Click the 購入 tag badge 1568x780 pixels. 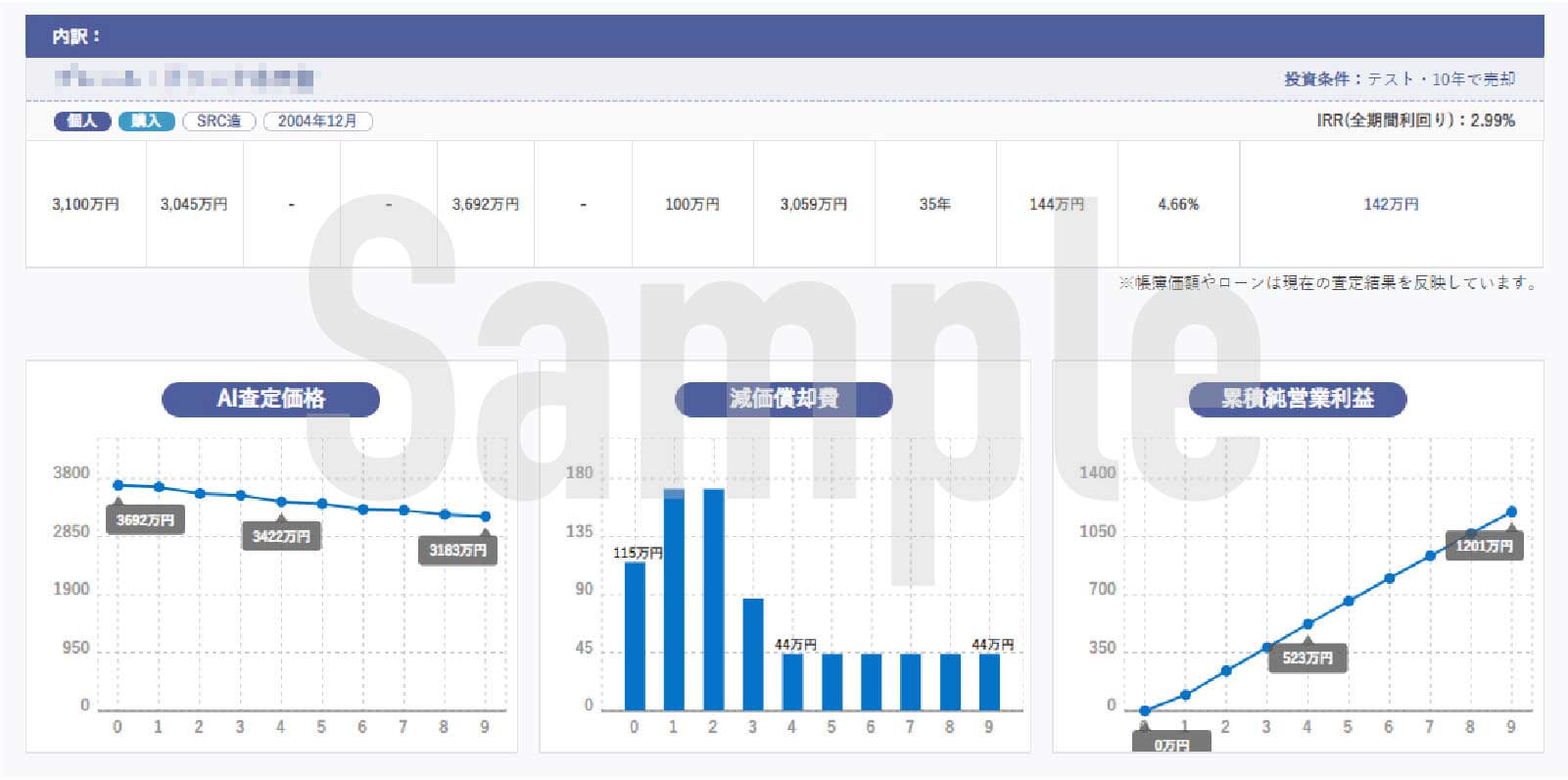pyautogui.click(x=146, y=121)
